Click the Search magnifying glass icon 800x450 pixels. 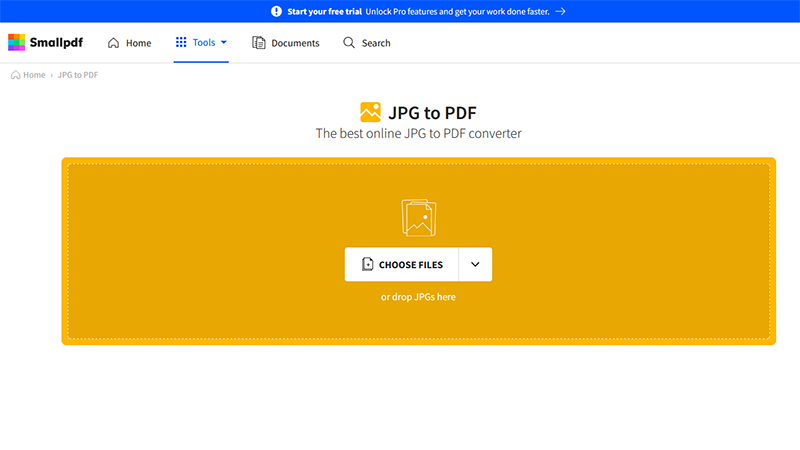click(x=349, y=43)
